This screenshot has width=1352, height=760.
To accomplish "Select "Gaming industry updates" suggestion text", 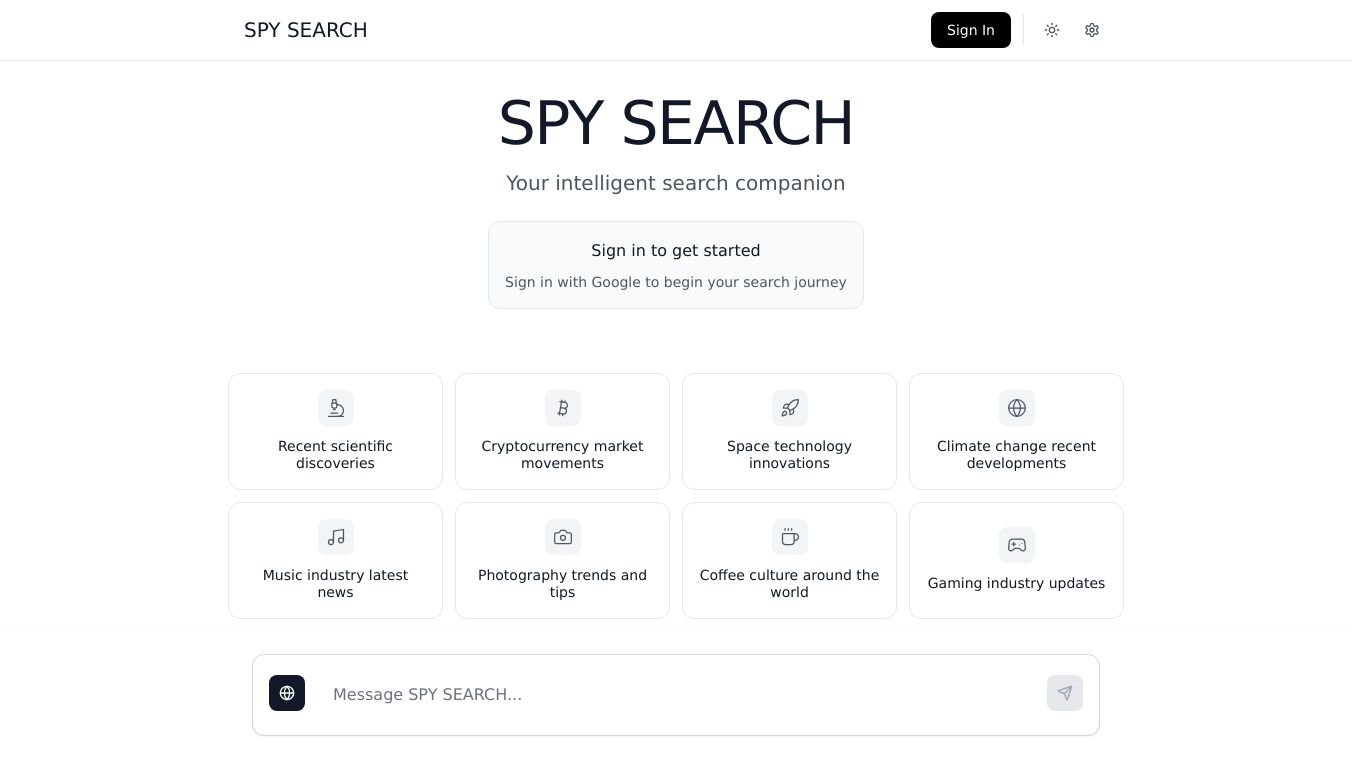I will (1017, 583).
